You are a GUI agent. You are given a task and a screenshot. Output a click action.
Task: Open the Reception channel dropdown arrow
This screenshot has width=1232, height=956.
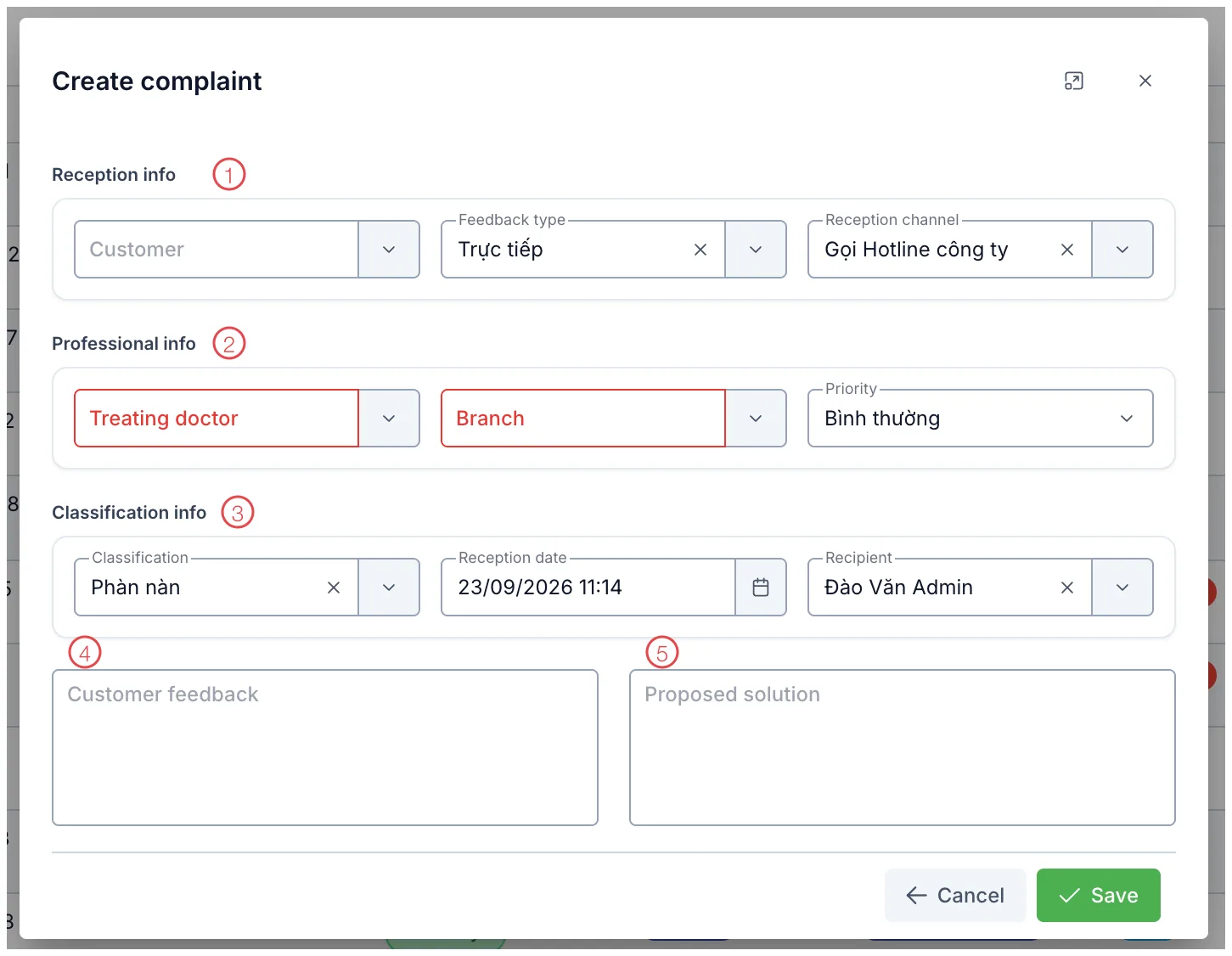pos(1122,250)
